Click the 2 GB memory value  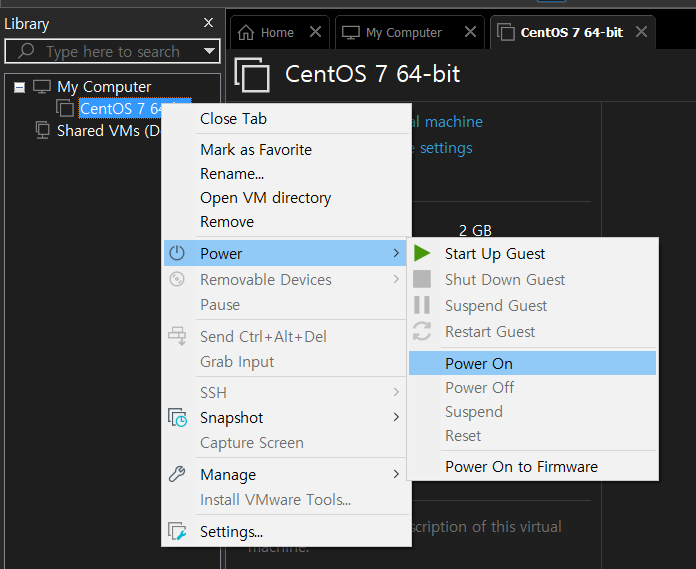(x=475, y=230)
